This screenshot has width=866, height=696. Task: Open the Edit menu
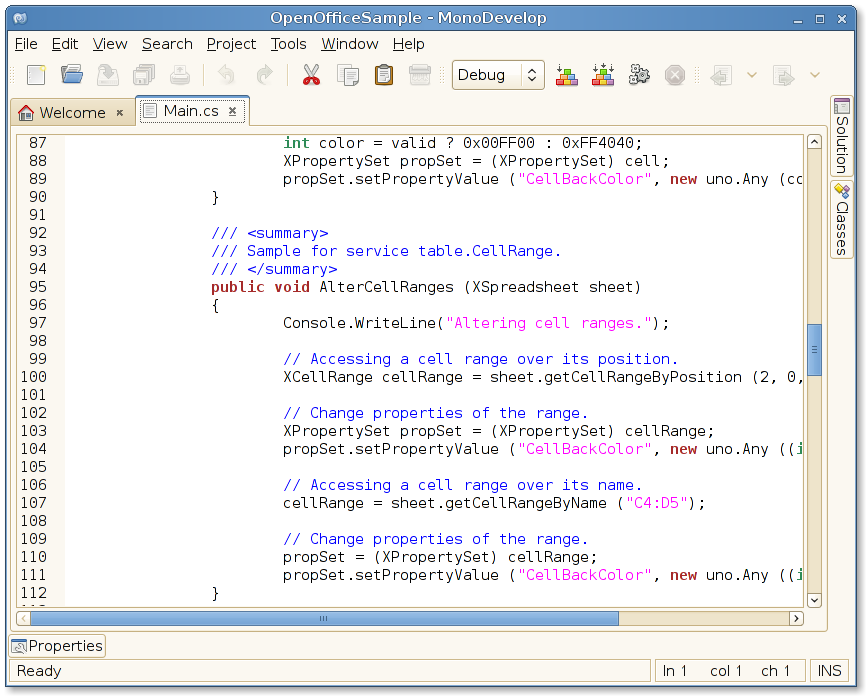[65, 44]
